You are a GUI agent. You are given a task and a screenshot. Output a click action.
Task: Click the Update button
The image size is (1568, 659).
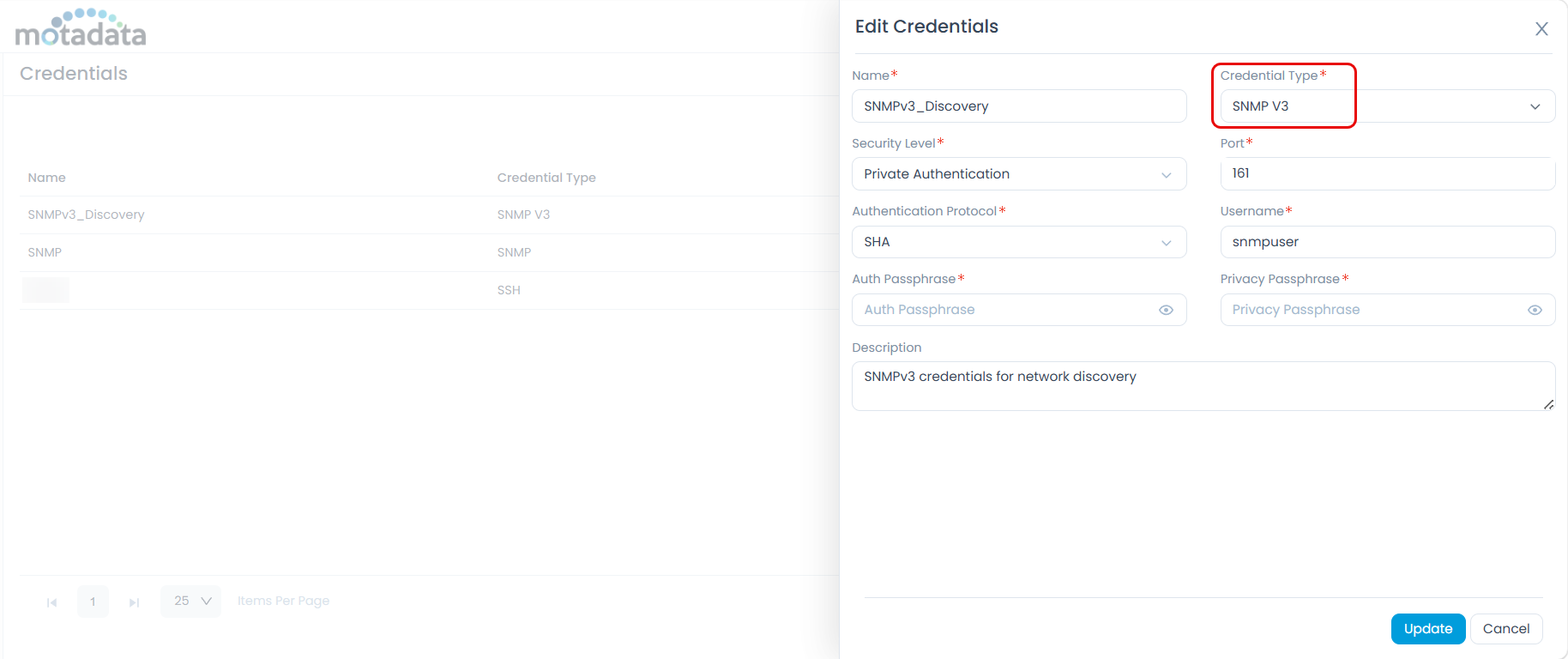(x=1427, y=629)
